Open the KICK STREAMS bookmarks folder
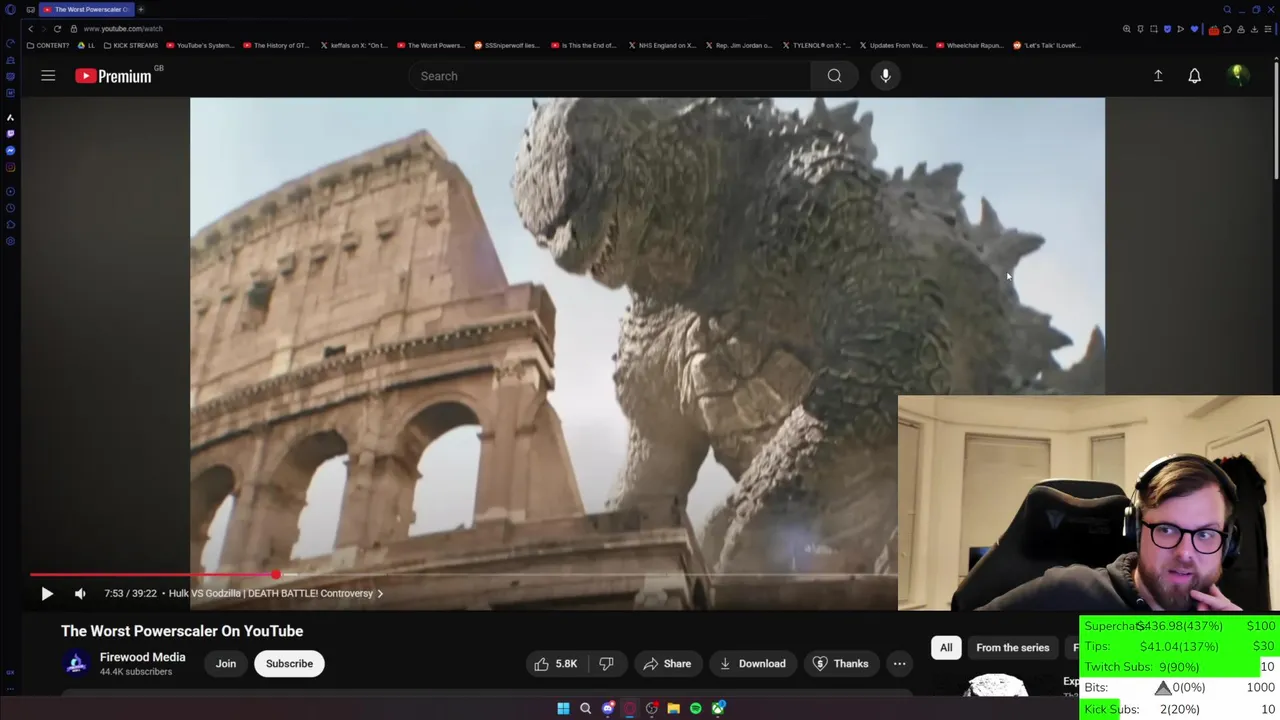 132,45
